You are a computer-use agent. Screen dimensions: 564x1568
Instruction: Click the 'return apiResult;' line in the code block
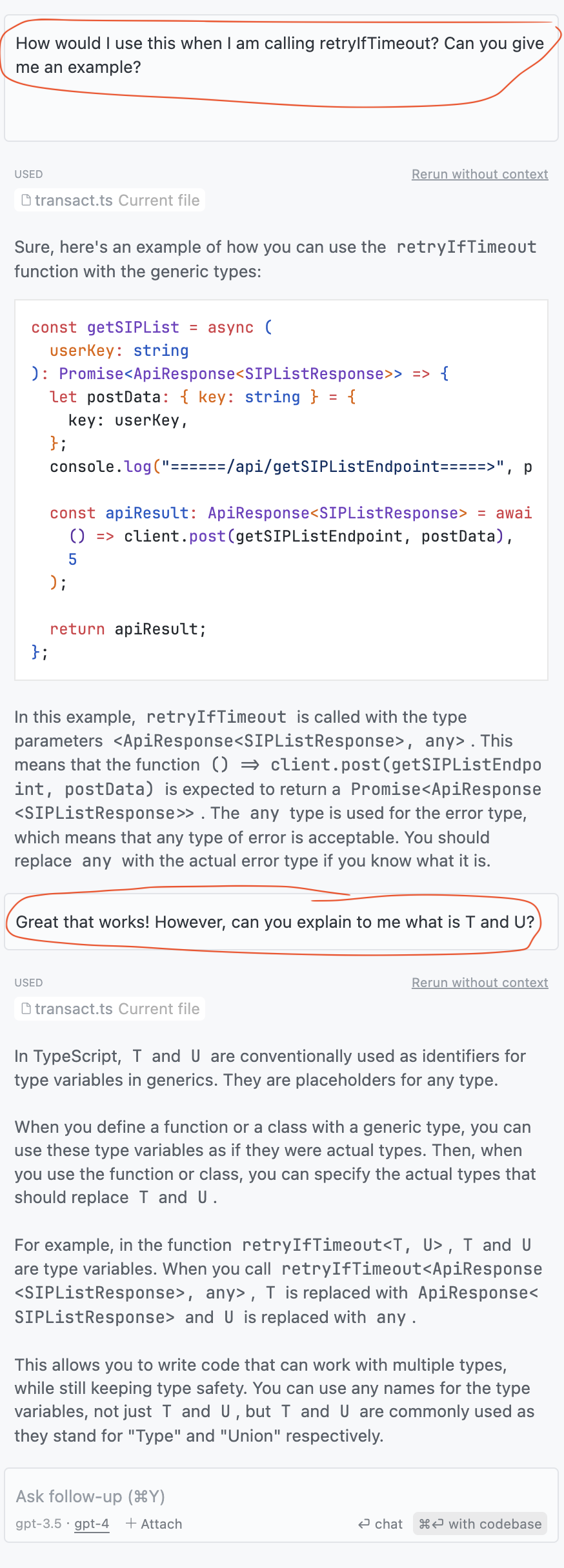point(128,629)
